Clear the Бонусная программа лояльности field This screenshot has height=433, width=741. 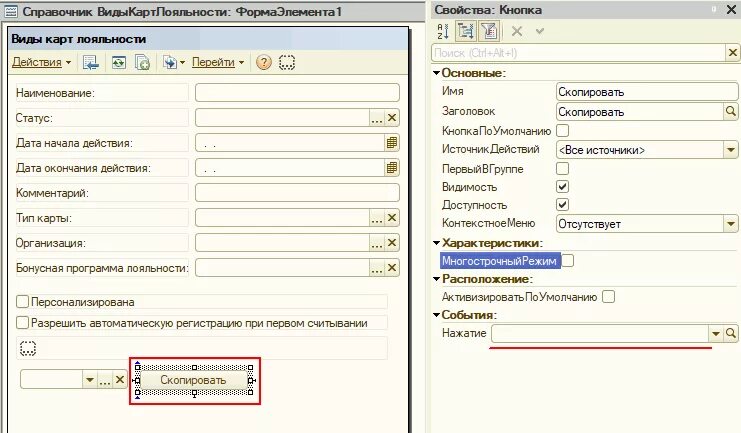pos(392,268)
